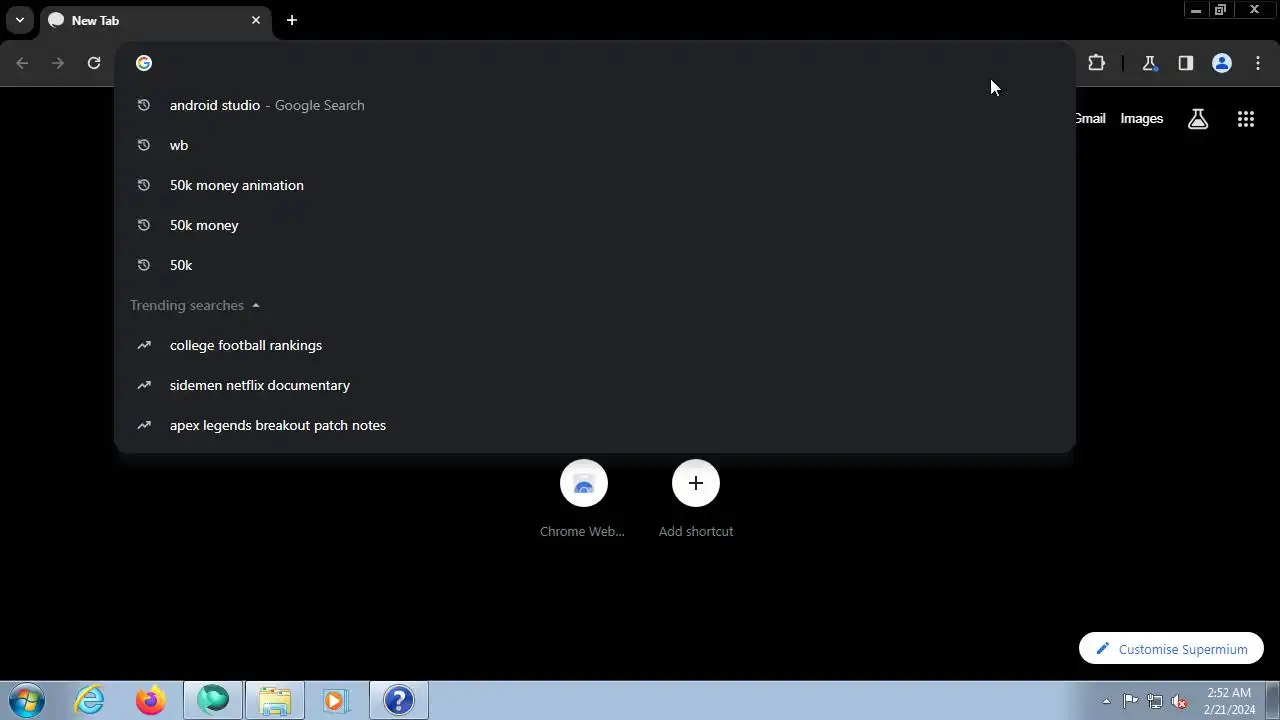
Task: Choose '50k money animation' suggestion
Action: (x=595, y=185)
